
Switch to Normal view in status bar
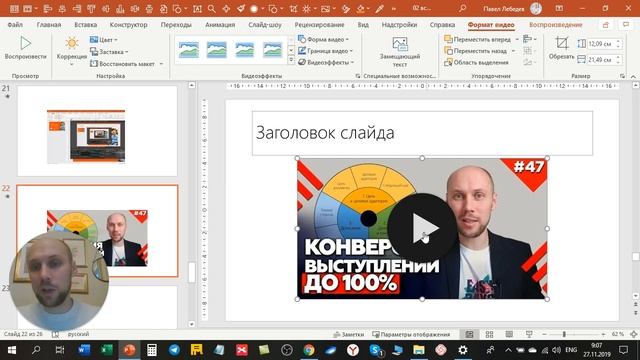(x=469, y=334)
